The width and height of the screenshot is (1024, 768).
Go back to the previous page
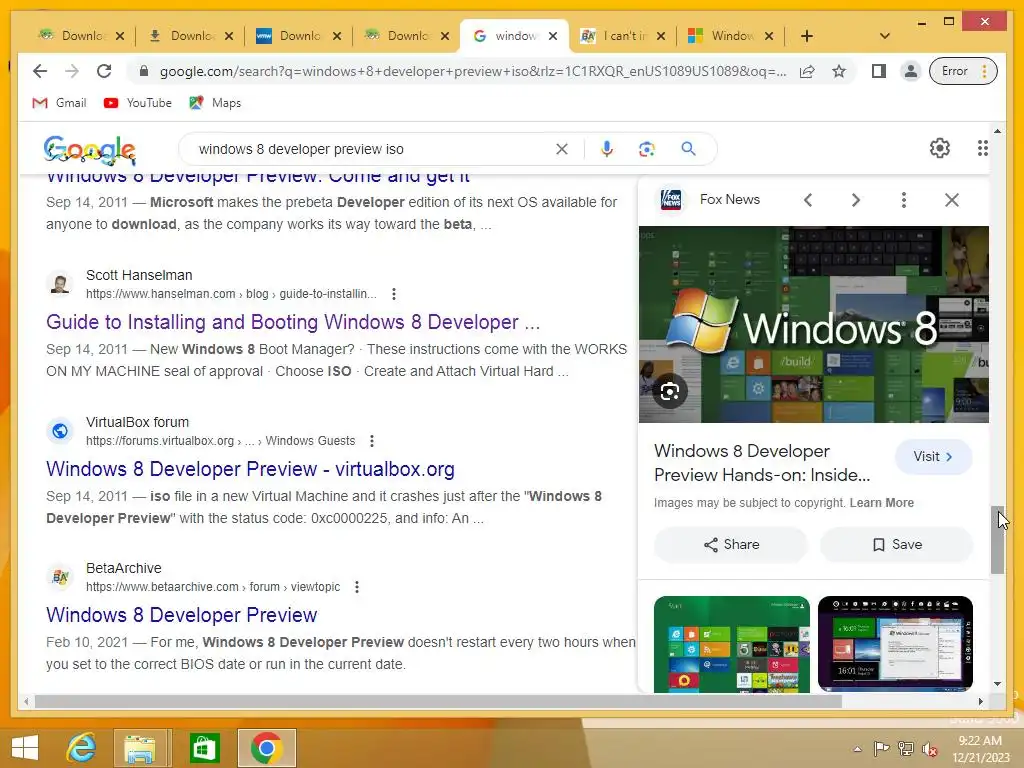(40, 71)
